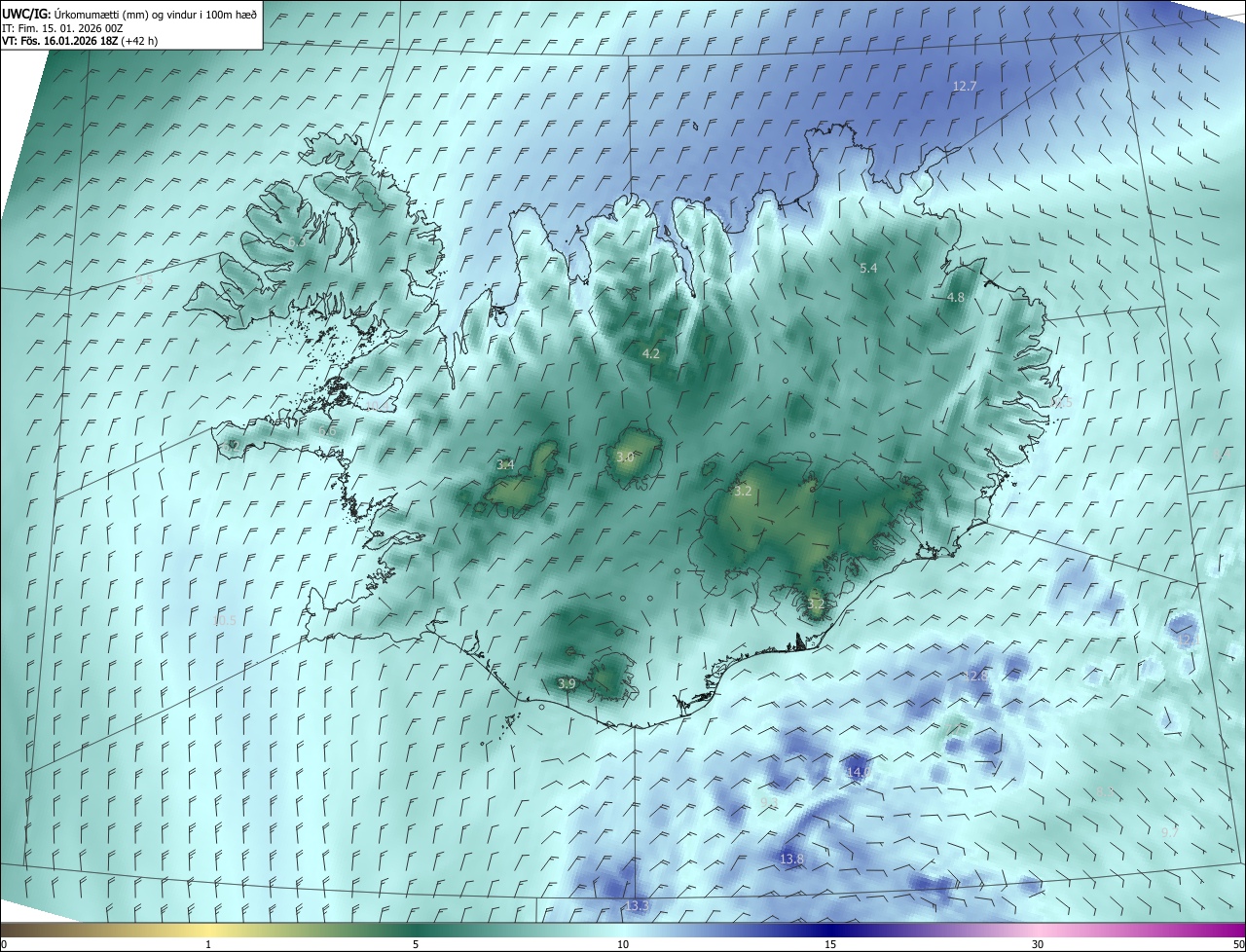
Task: Click the faint 9.7 value in the southeast sea
Action: click(x=1169, y=832)
